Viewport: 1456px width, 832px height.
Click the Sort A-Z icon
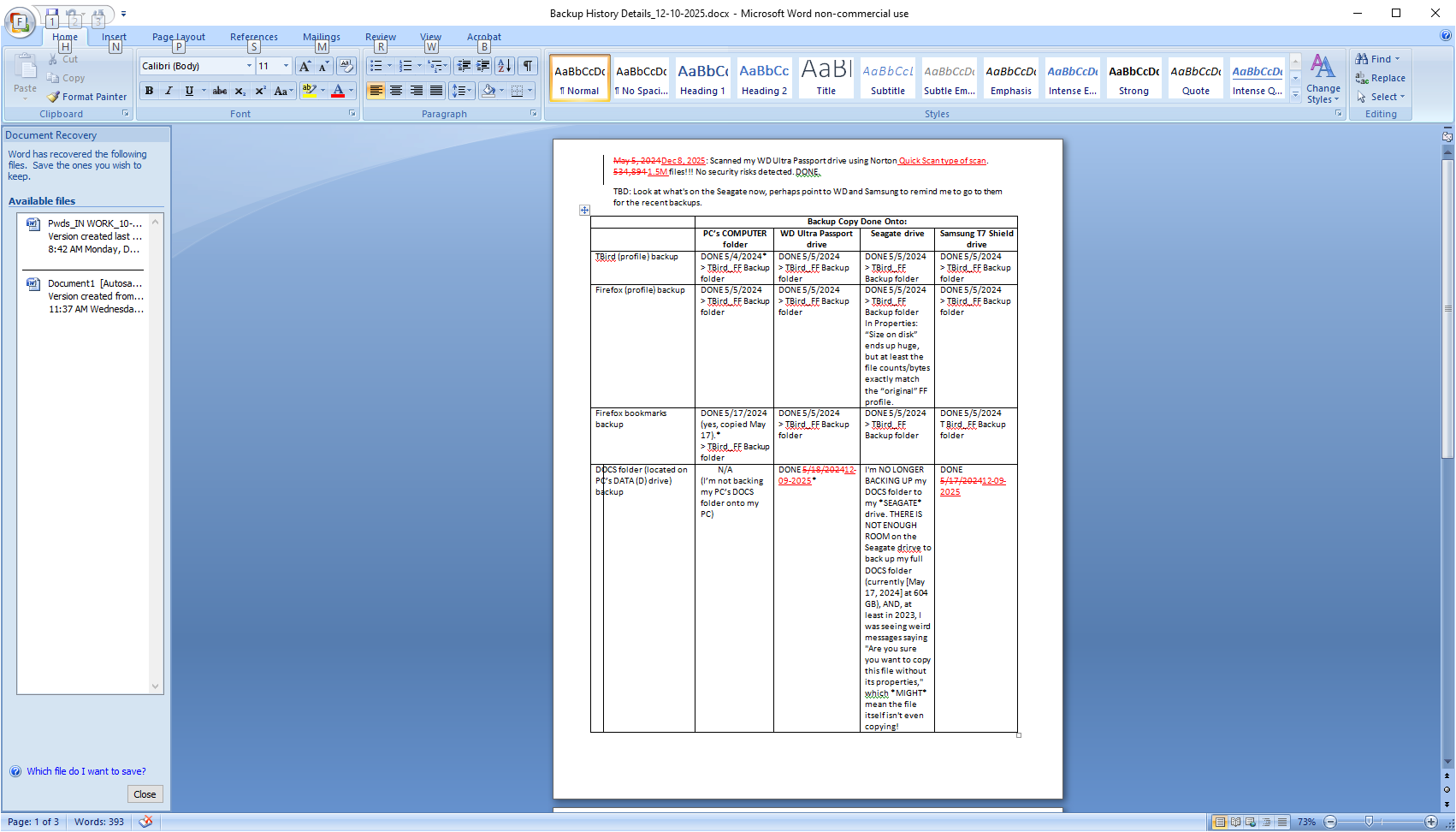505,66
